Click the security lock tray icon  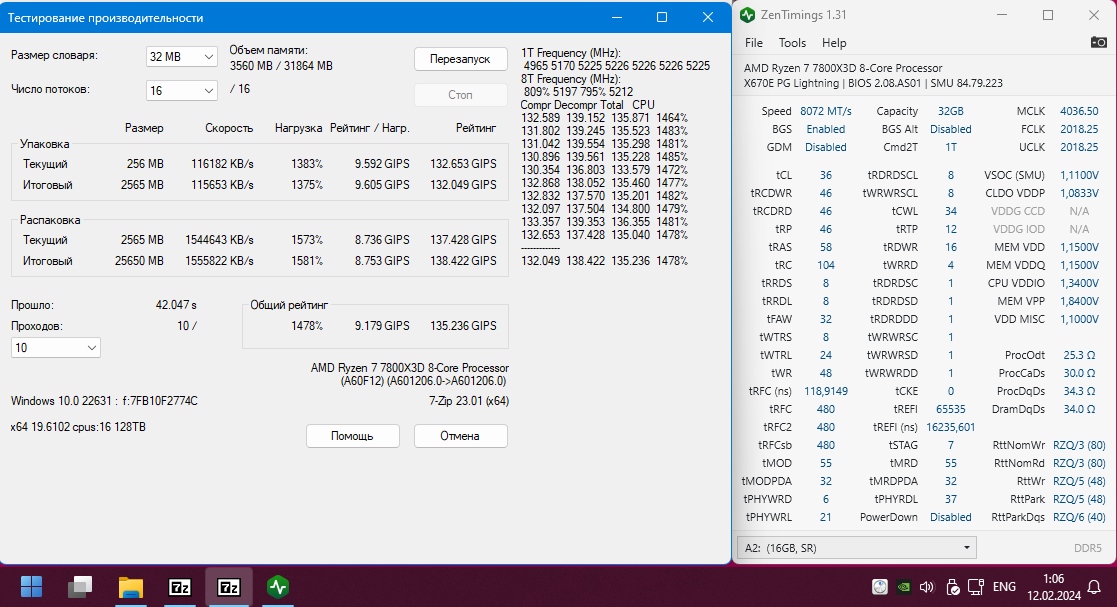tap(952, 587)
